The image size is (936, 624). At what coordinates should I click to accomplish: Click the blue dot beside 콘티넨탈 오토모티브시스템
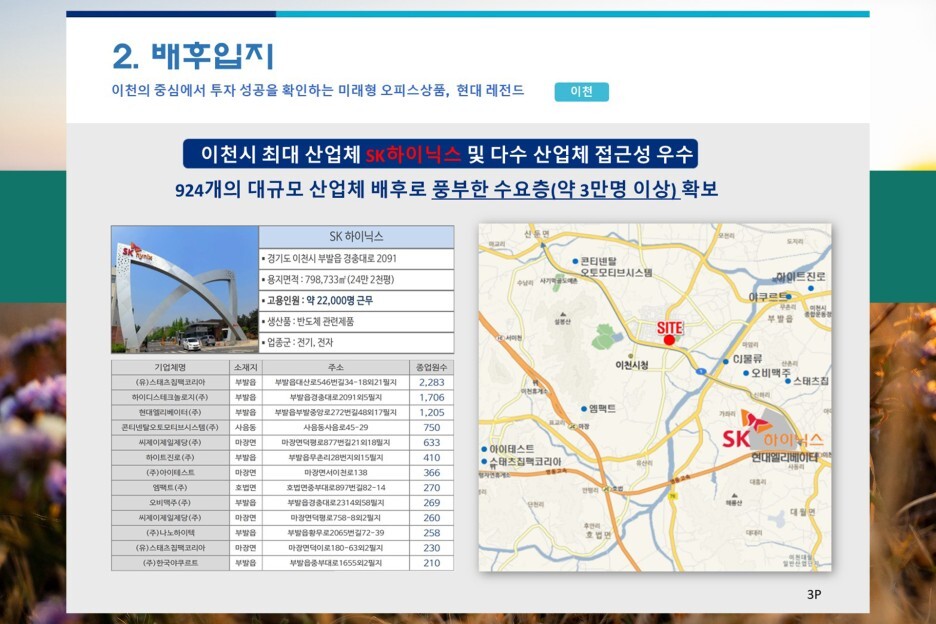tap(575, 262)
